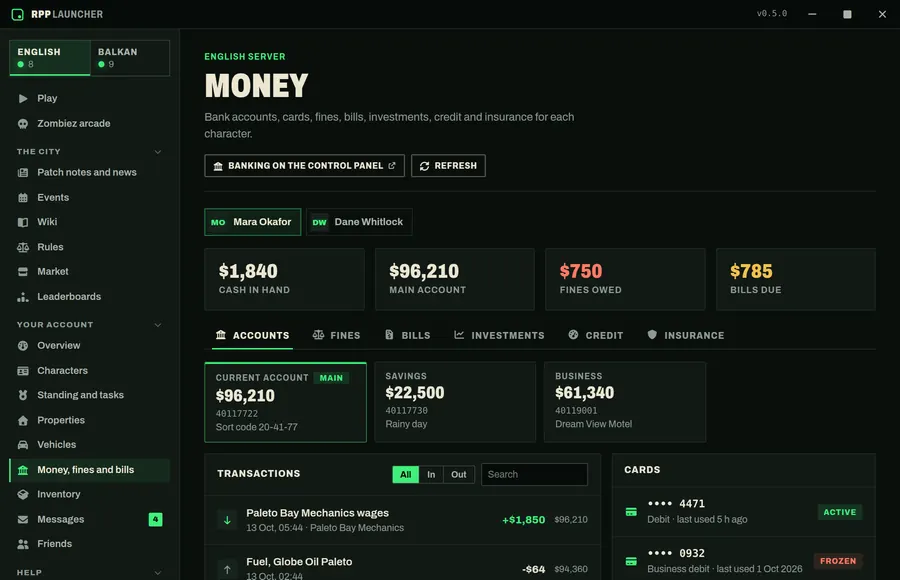This screenshot has width=900, height=580.
Task: Click the Characters ID card icon
Action: [23, 371]
